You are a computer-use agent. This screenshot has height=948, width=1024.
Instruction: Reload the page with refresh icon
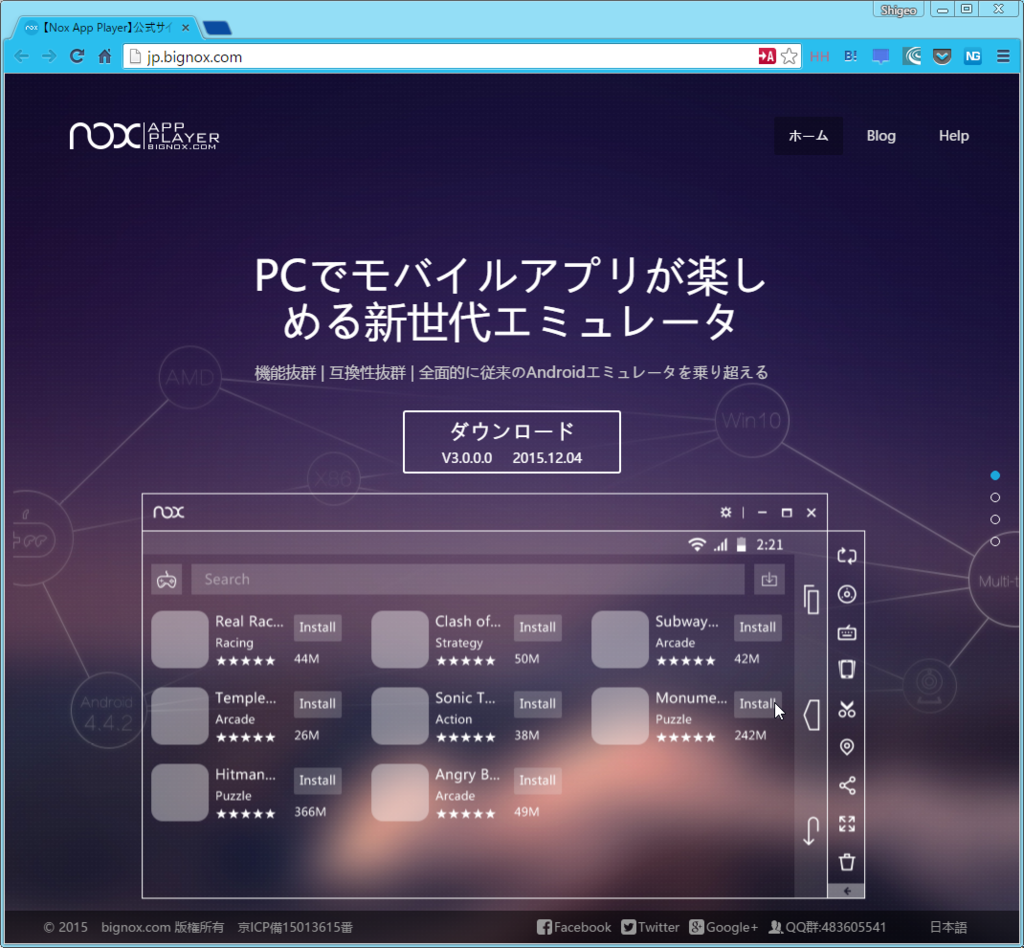[77, 56]
